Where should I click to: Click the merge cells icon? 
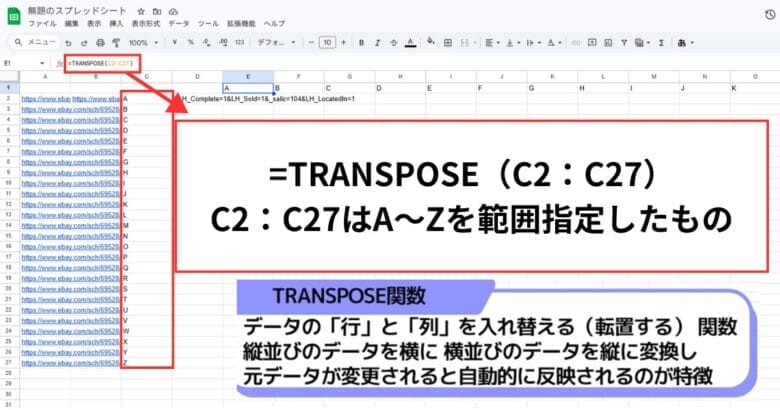tap(463, 43)
